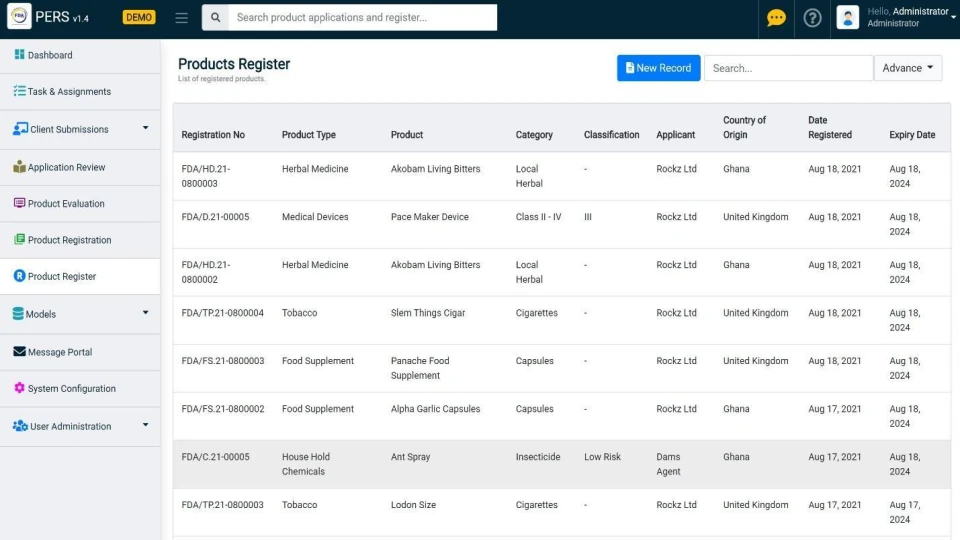This screenshot has width=960, height=540.
Task: Open the help question mark icon
Action: click(x=812, y=18)
